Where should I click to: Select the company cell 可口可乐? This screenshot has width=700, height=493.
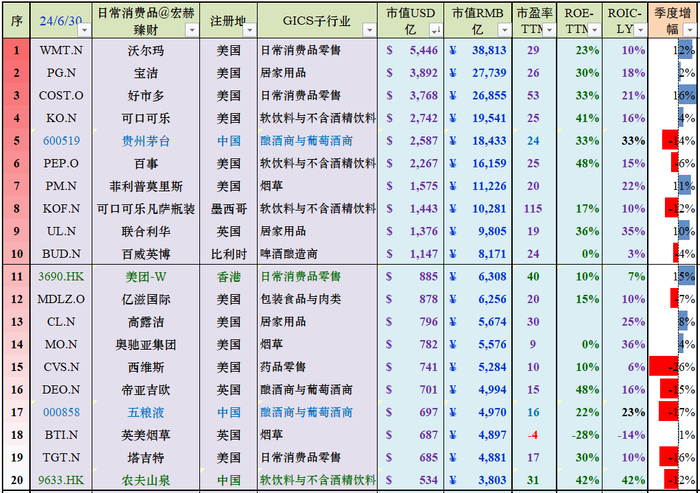[x=146, y=118]
